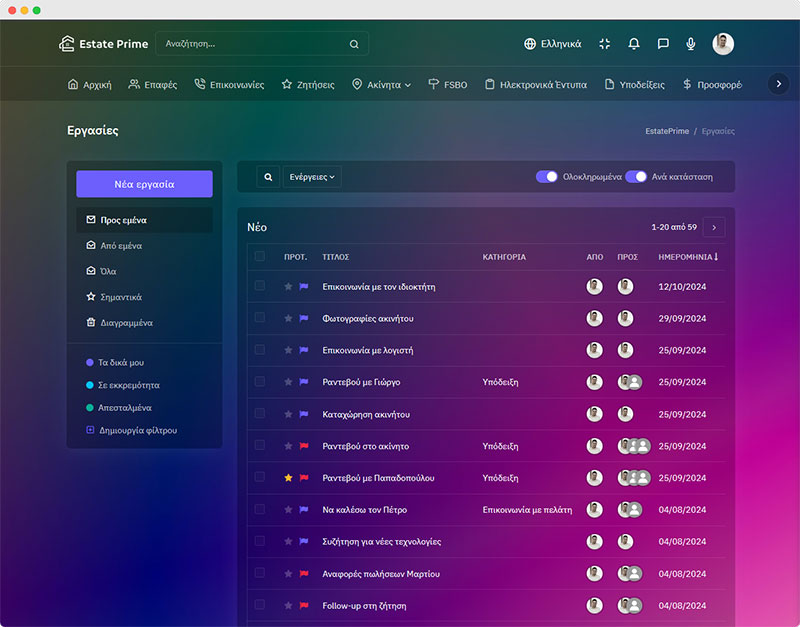Toggle fullscreen with the collapse arrows icon
The width and height of the screenshot is (800, 627).
click(x=605, y=44)
